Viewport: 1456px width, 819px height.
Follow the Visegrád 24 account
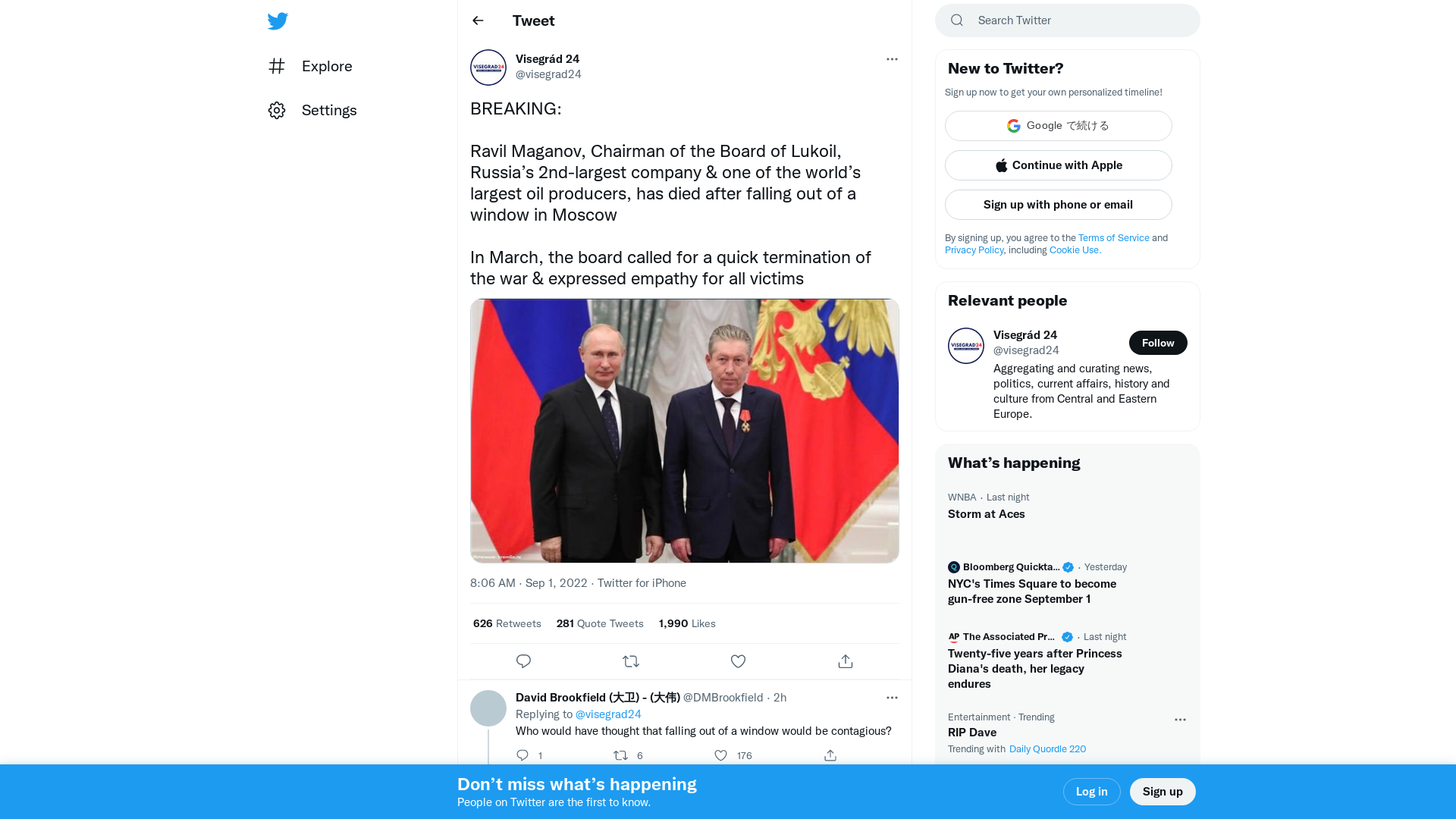[1157, 342]
